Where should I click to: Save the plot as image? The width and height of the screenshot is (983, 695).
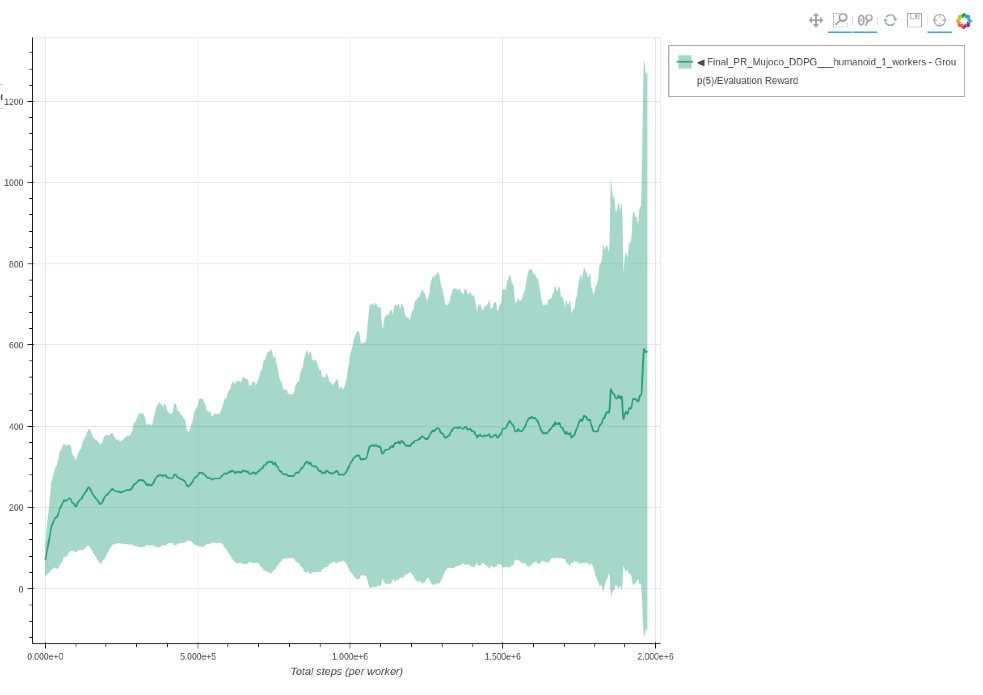[x=914, y=20]
